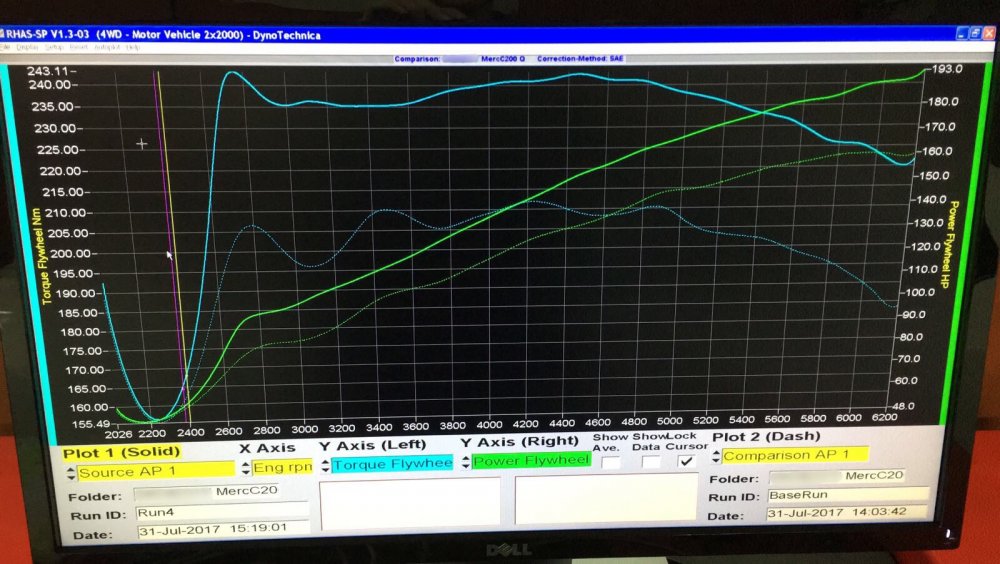Click the X Axis stepper arrows beside Eng rpm
Viewport: 1000px width, 564px height.
[246, 469]
